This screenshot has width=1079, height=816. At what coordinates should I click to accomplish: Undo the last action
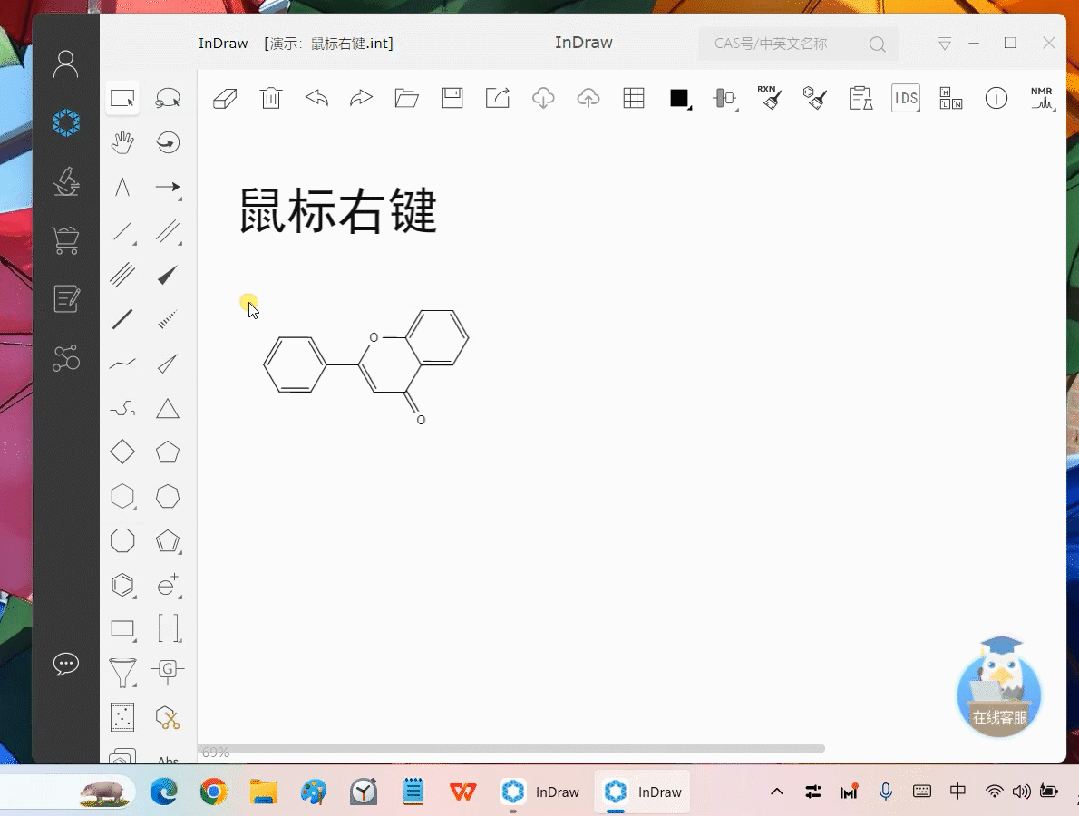317,98
